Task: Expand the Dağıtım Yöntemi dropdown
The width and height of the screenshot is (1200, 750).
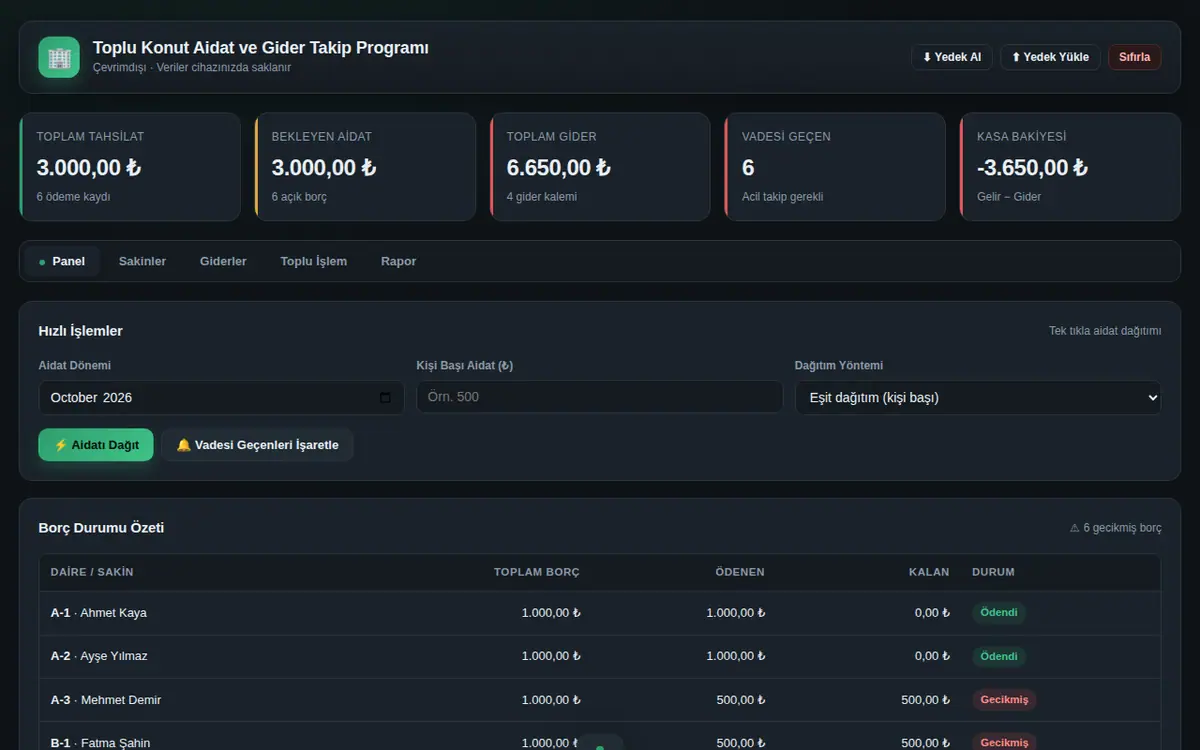Action: pyautogui.click(x=978, y=397)
